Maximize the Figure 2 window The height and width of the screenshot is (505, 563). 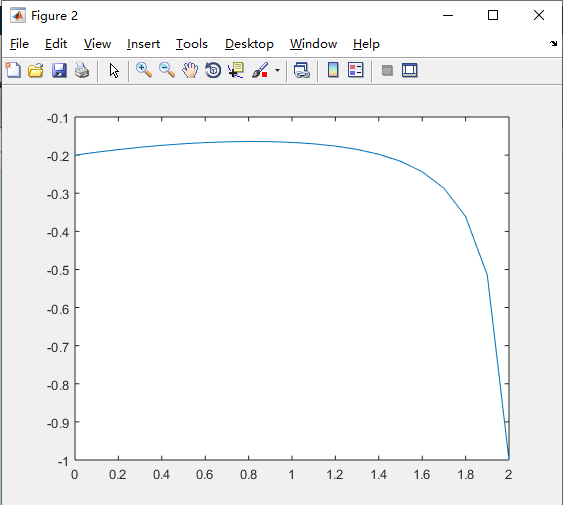click(x=493, y=15)
